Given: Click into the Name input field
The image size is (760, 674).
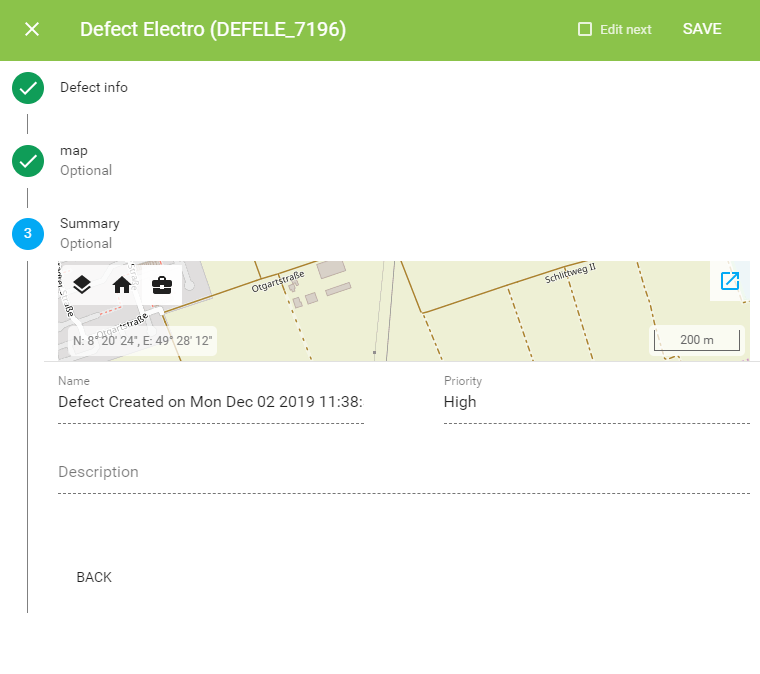Looking at the screenshot, I should coord(211,402).
